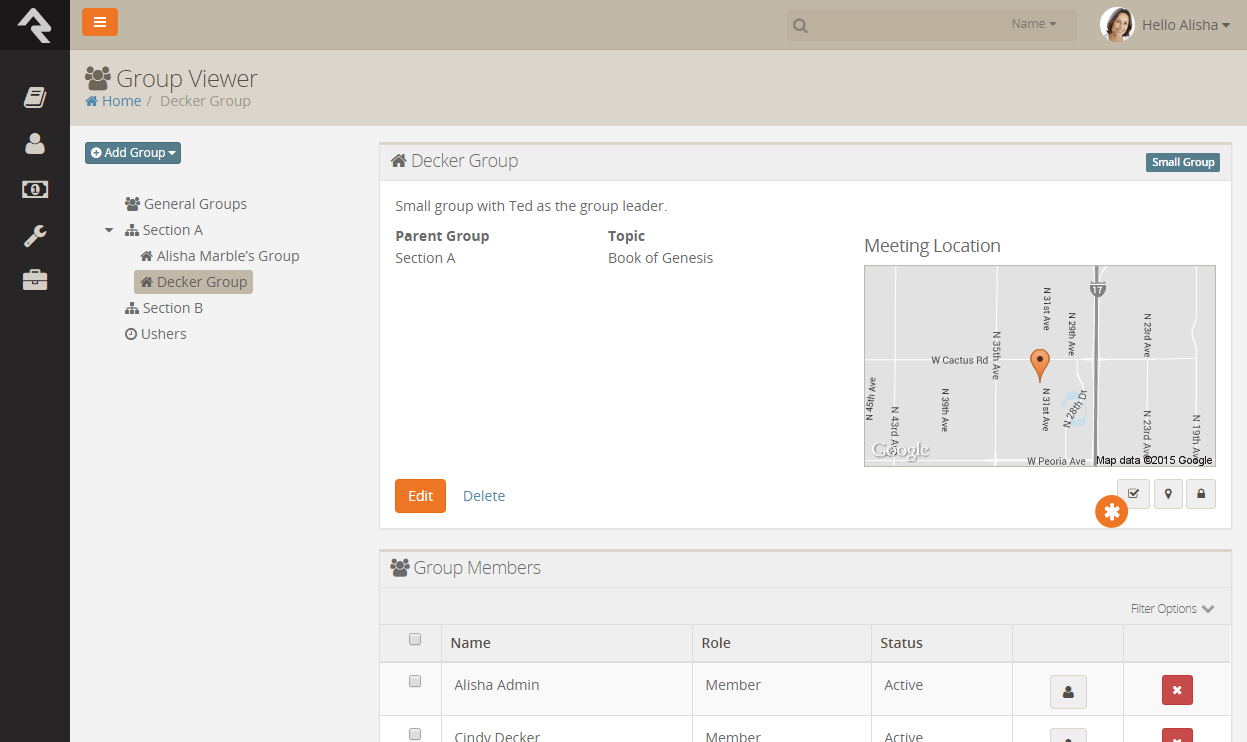Check the checkbox for Alisha Admin
Image resolution: width=1247 pixels, height=742 pixels.
tap(415, 682)
